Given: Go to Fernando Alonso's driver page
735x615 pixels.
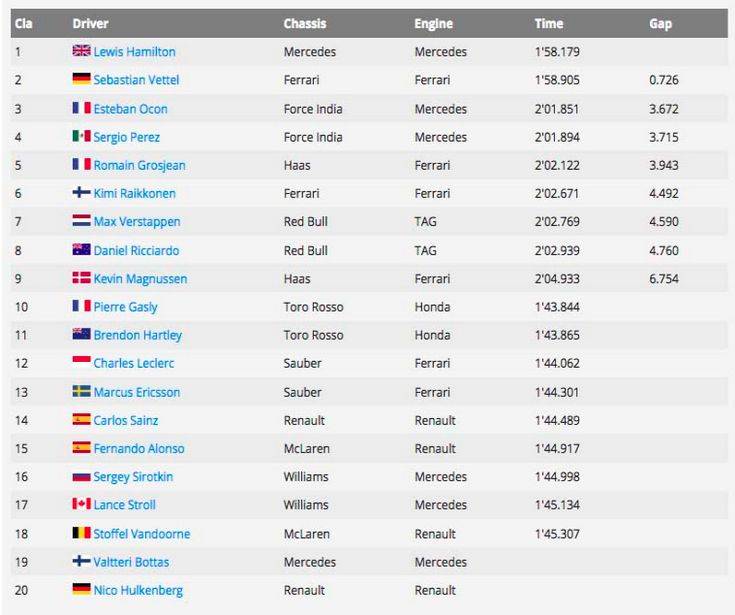Looking at the screenshot, I should tap(138, 449).
